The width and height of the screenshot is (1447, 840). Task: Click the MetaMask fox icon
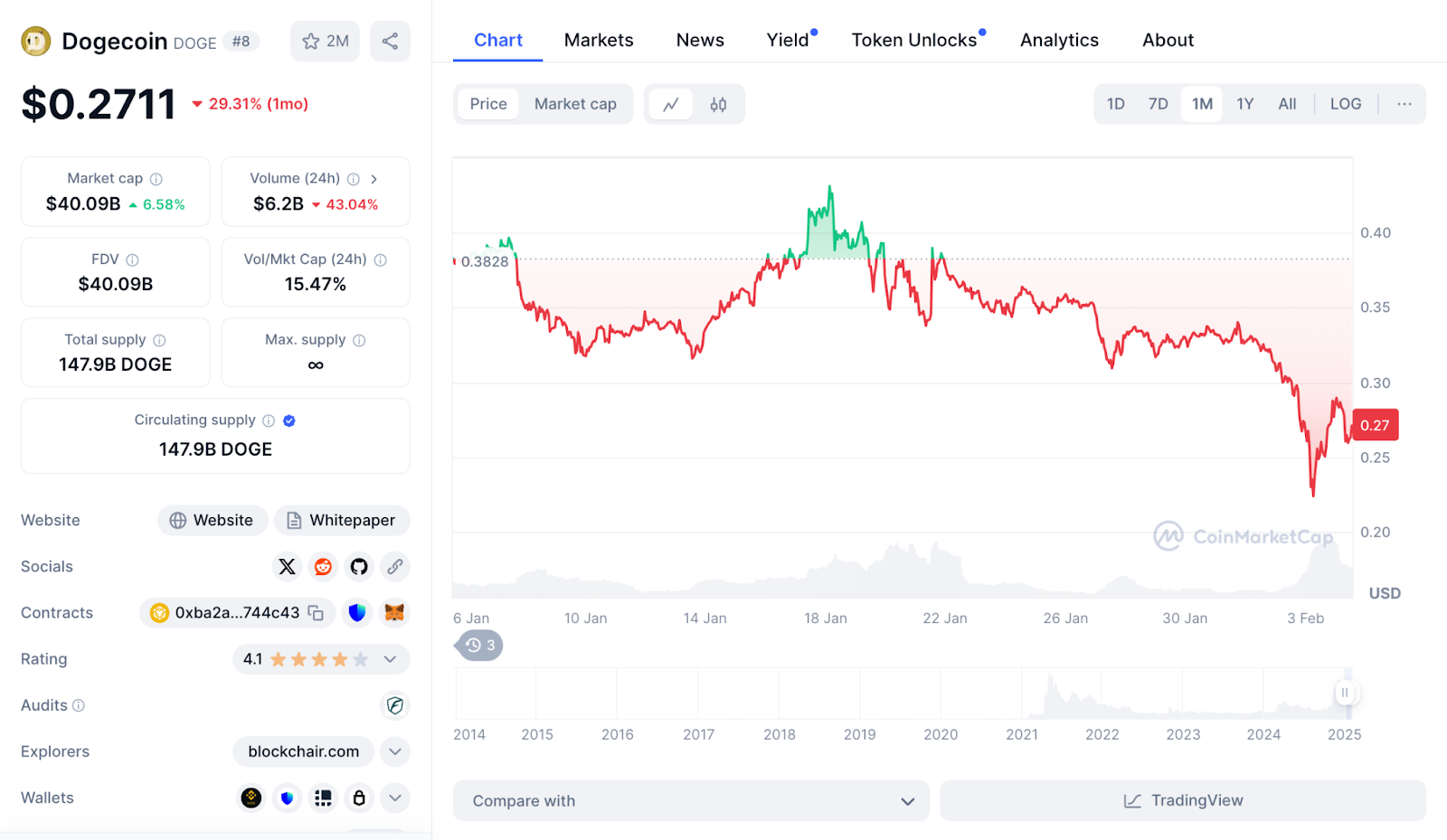pyautogui.click(x=394, y=613)
